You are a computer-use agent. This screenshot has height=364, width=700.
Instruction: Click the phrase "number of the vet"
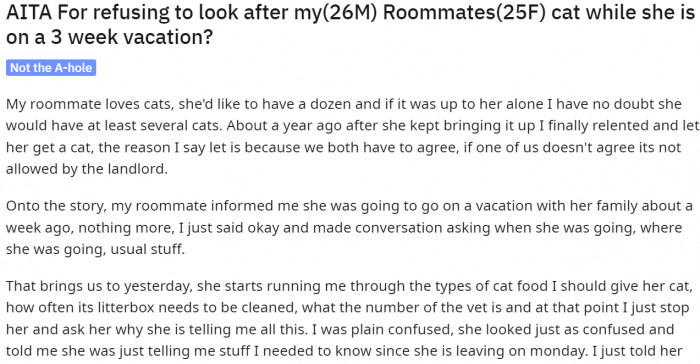click(392, 308)
